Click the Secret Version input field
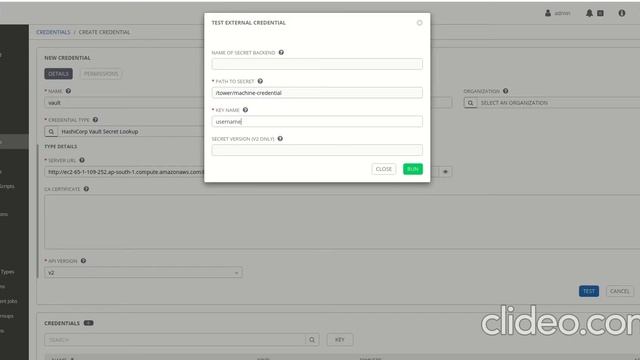The image size is (640, 360). point(317,150)
